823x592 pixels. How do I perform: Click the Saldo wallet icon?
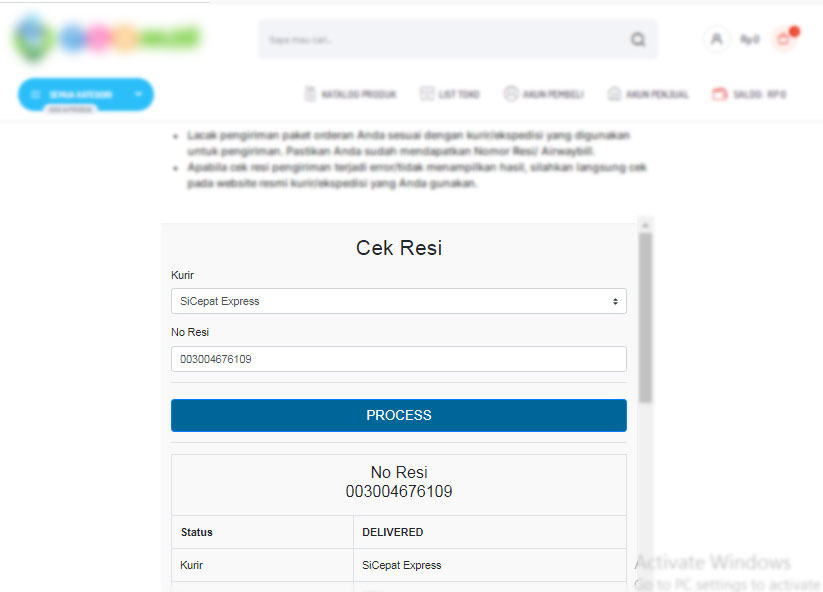pyautogui.click(x=719, y=94)
